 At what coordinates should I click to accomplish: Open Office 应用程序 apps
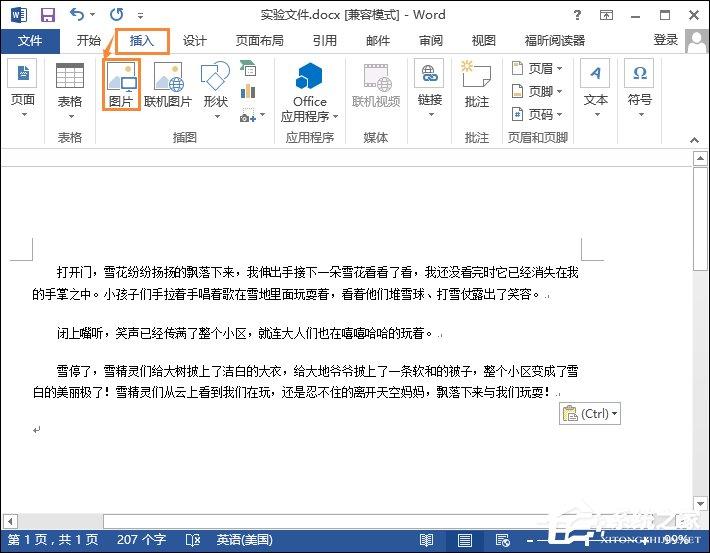tap(309, 92)
